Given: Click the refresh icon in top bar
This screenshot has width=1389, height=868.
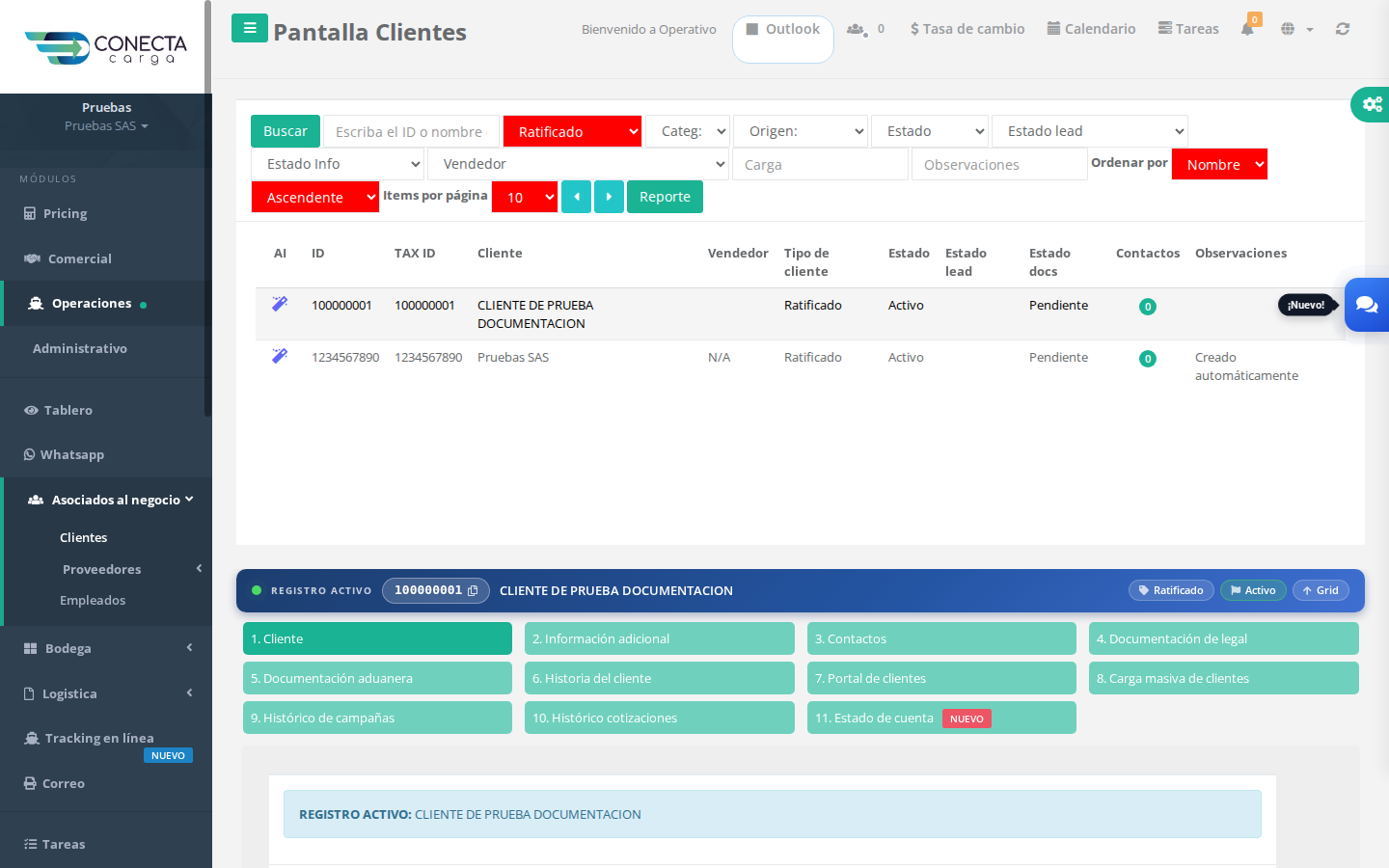Looking at the screenshot, I should [1342, 29].
